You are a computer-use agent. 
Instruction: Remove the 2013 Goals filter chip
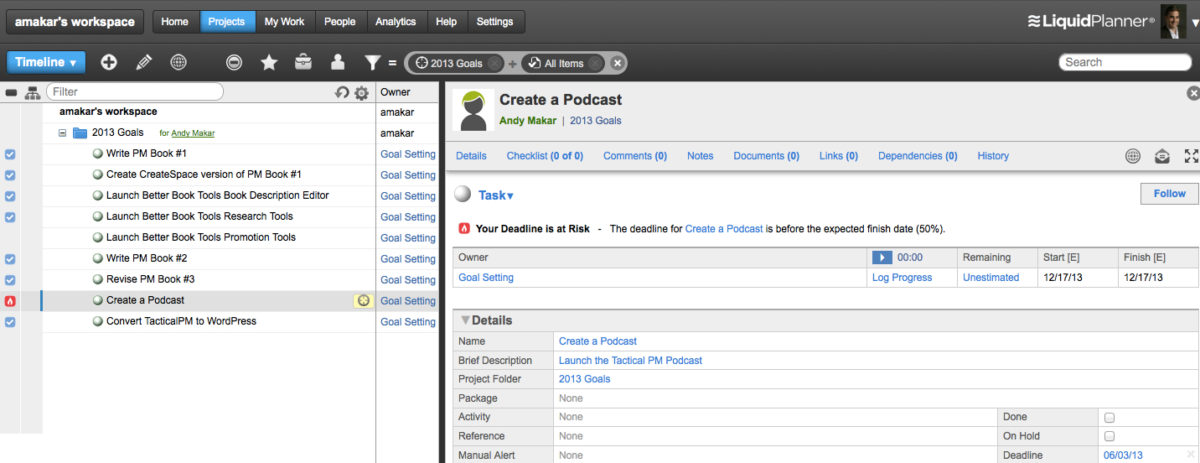tap(494, 63)
